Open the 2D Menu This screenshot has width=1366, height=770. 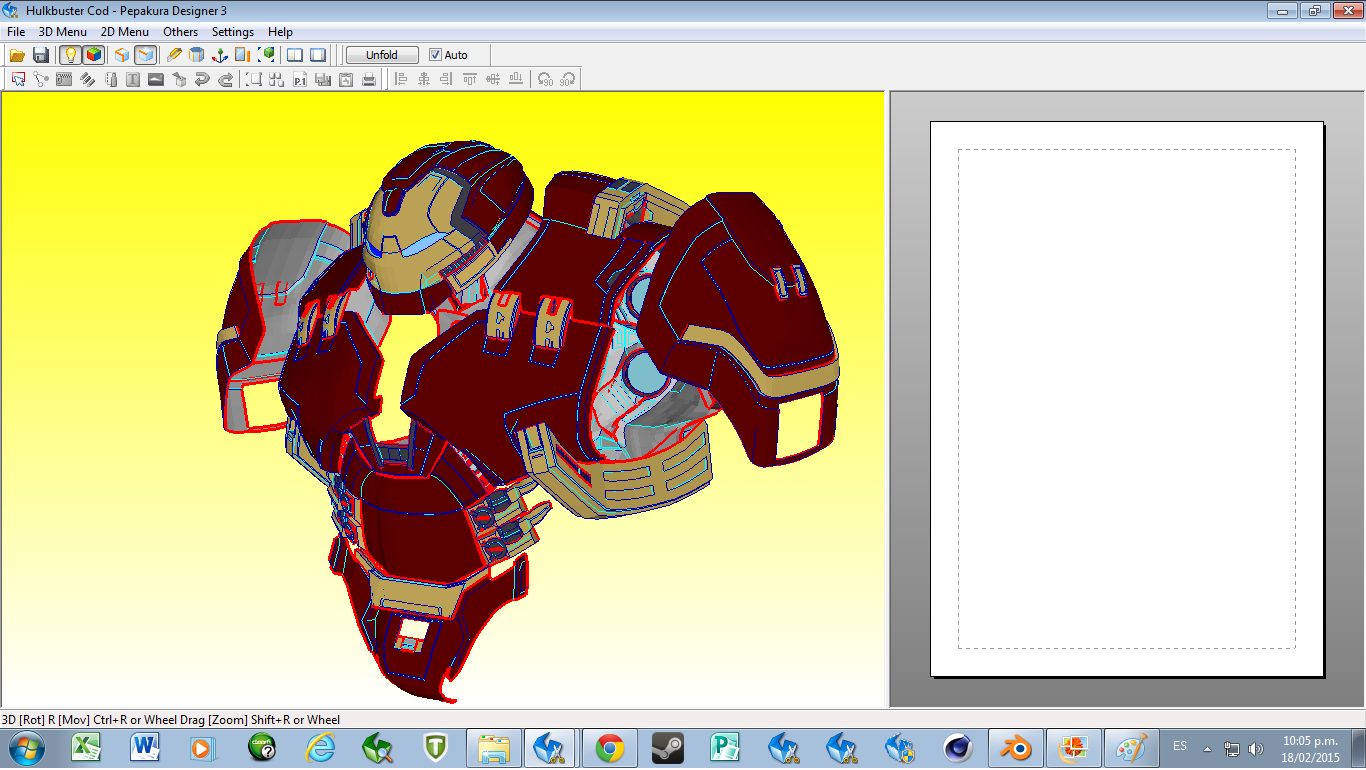[x=125, y=32]
